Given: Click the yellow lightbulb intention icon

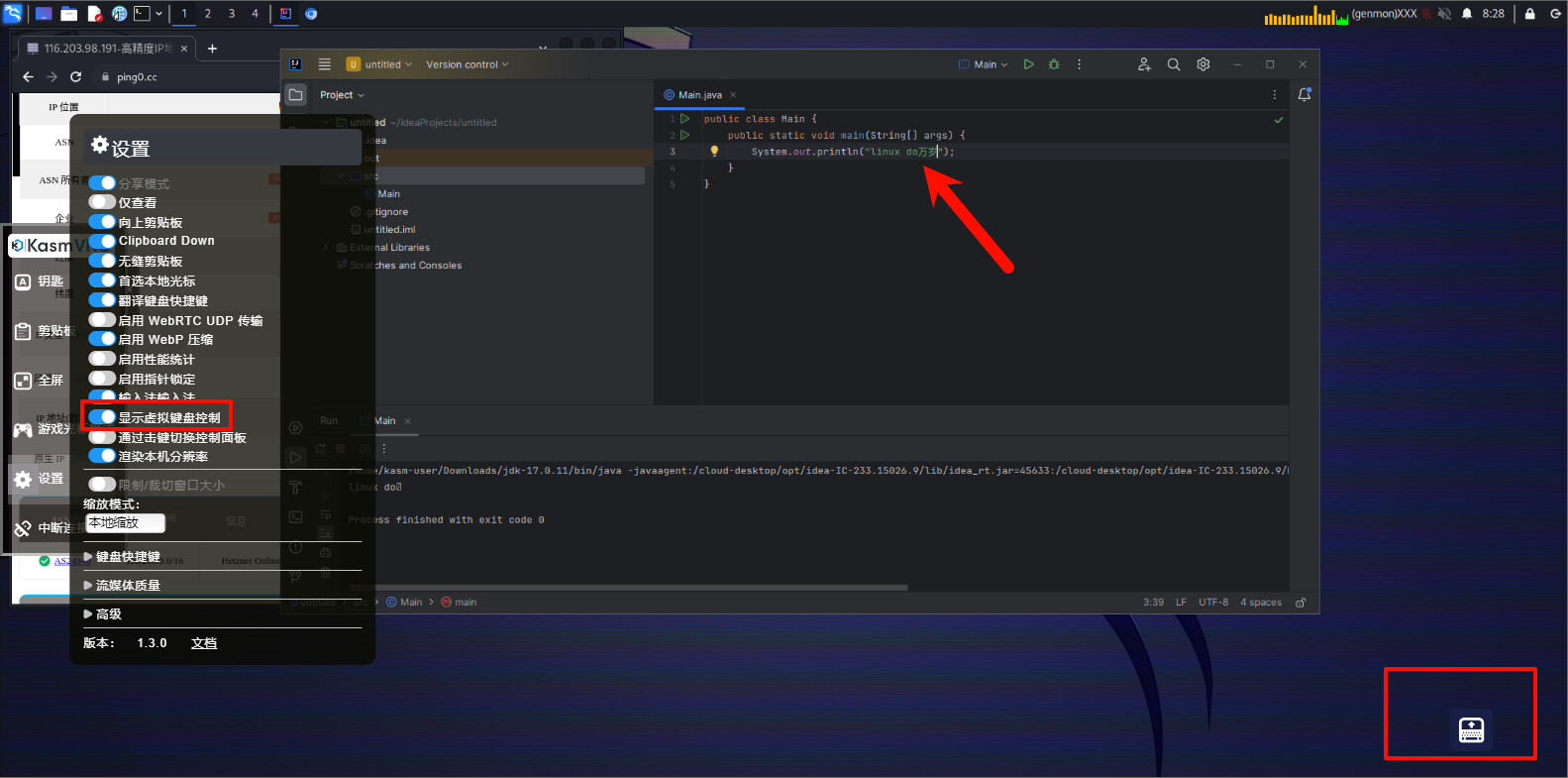Looking at the screenshot, I should pyautogui.click(x=714, y=152).
